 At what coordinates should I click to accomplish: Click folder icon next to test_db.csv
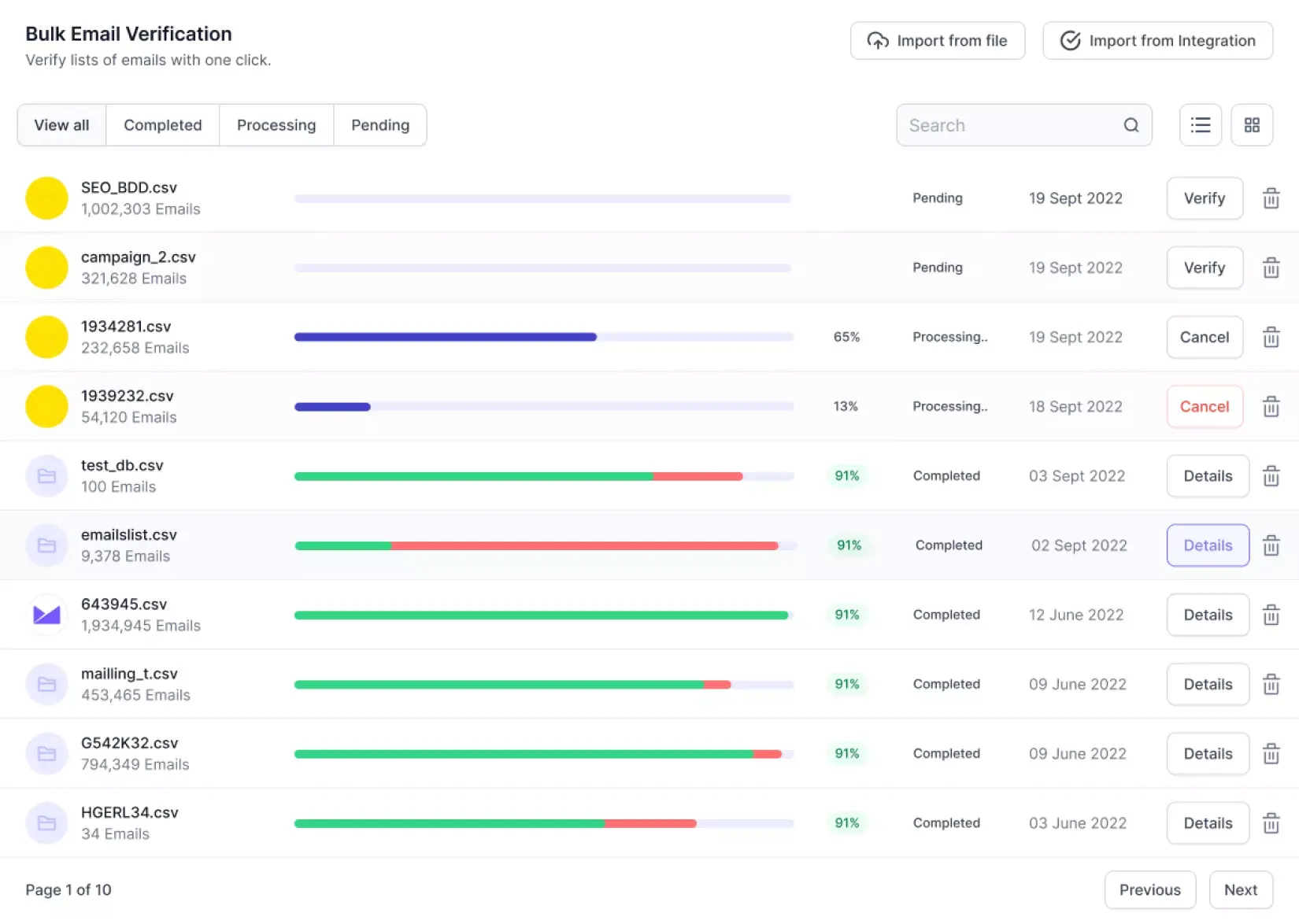tap(46, 476)
